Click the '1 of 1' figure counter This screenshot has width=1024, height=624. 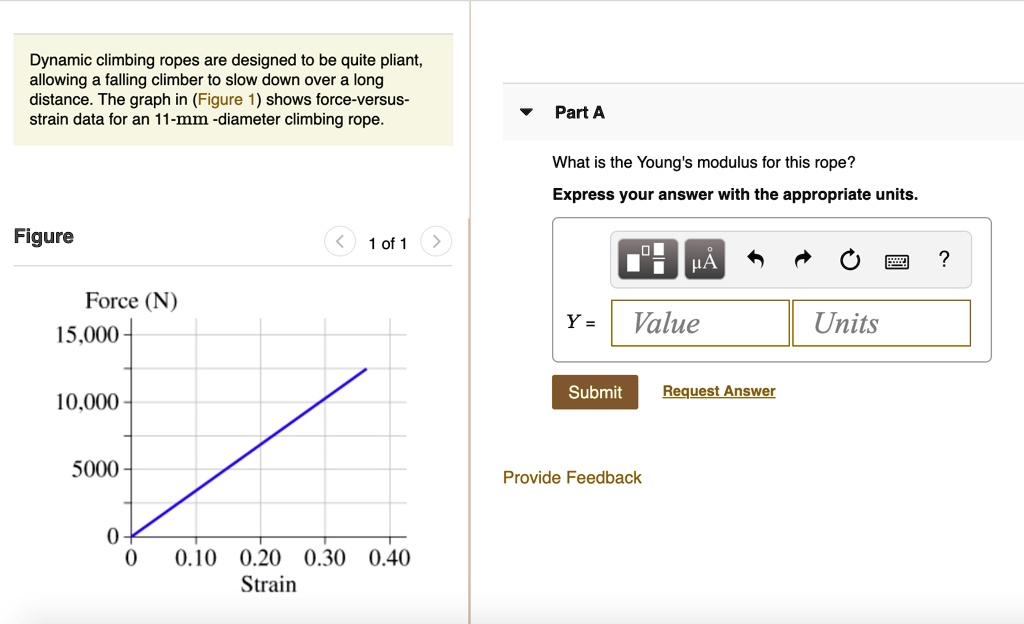pos(388,244)
